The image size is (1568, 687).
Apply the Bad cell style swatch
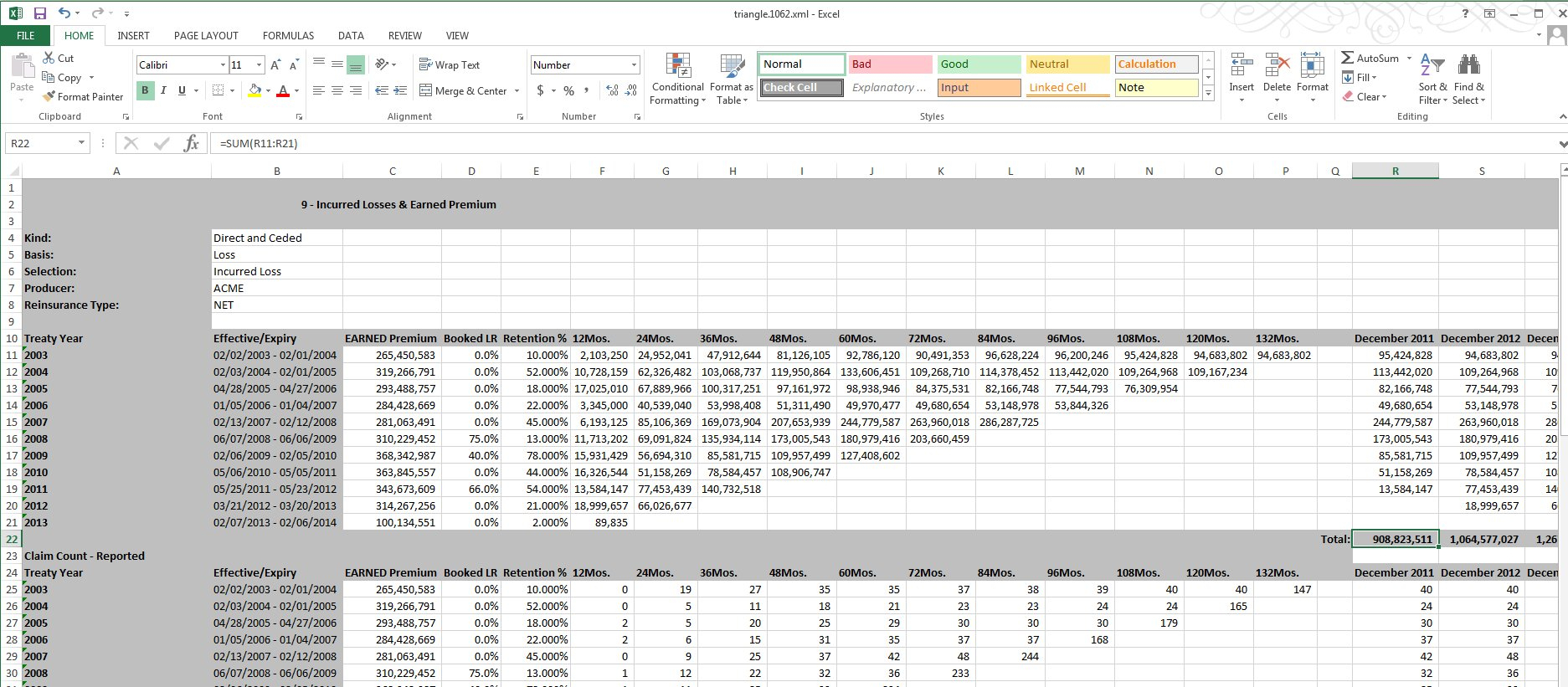coord(889,64)
